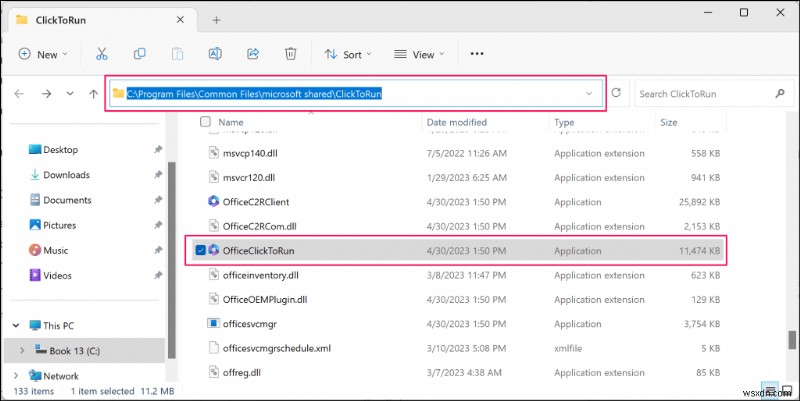Sort by the Type column header
The image size is (800, 401).
point(564,122)
